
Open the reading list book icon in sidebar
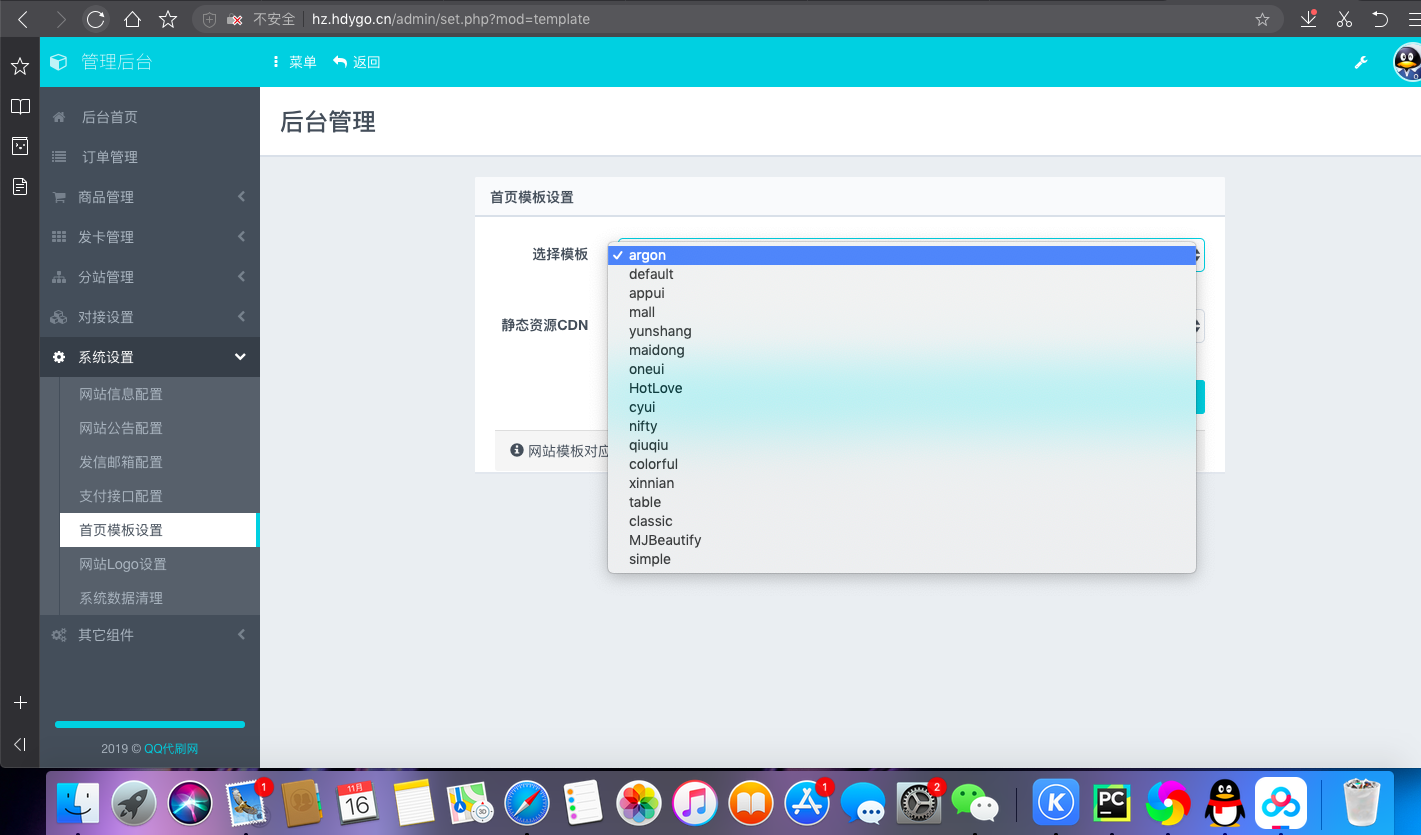pyautogui.click(x=19, y=106)
